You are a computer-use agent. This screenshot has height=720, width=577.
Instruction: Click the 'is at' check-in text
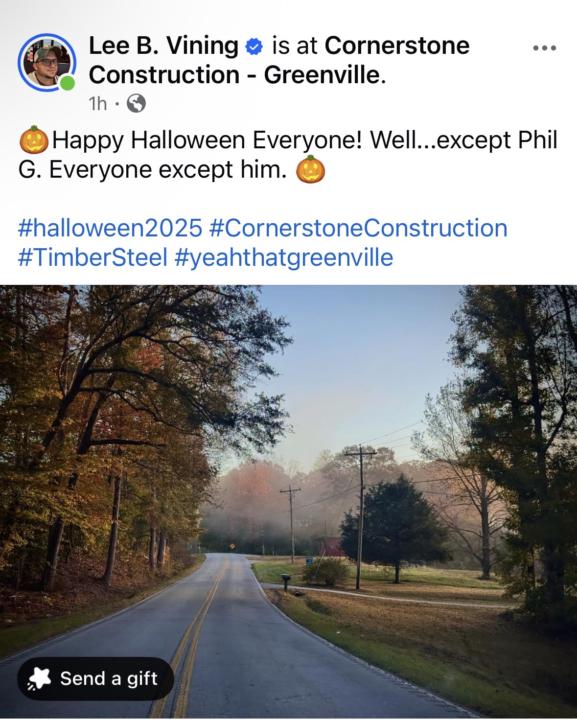point(294,46)
